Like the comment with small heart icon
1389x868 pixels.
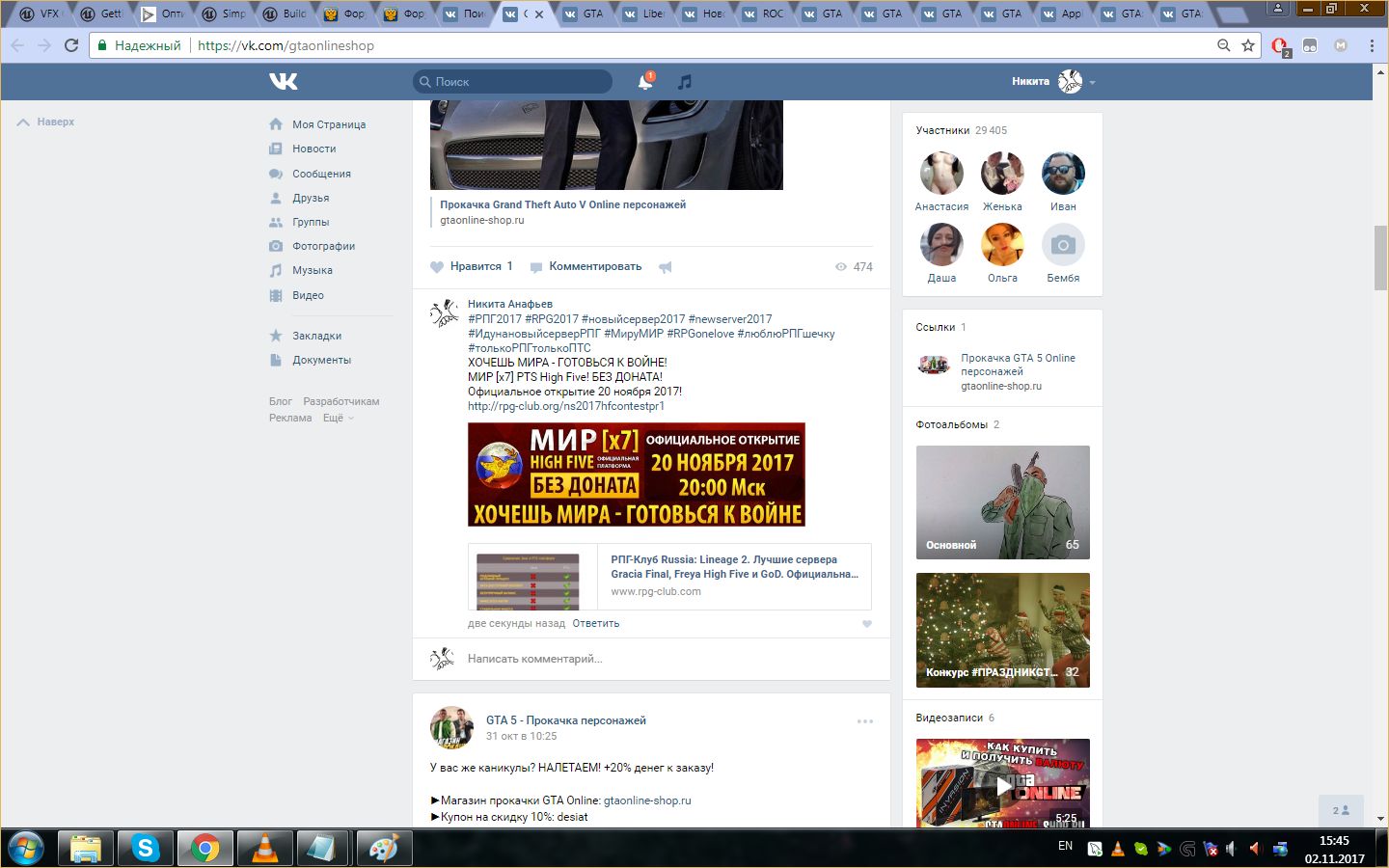pos(866,624)
